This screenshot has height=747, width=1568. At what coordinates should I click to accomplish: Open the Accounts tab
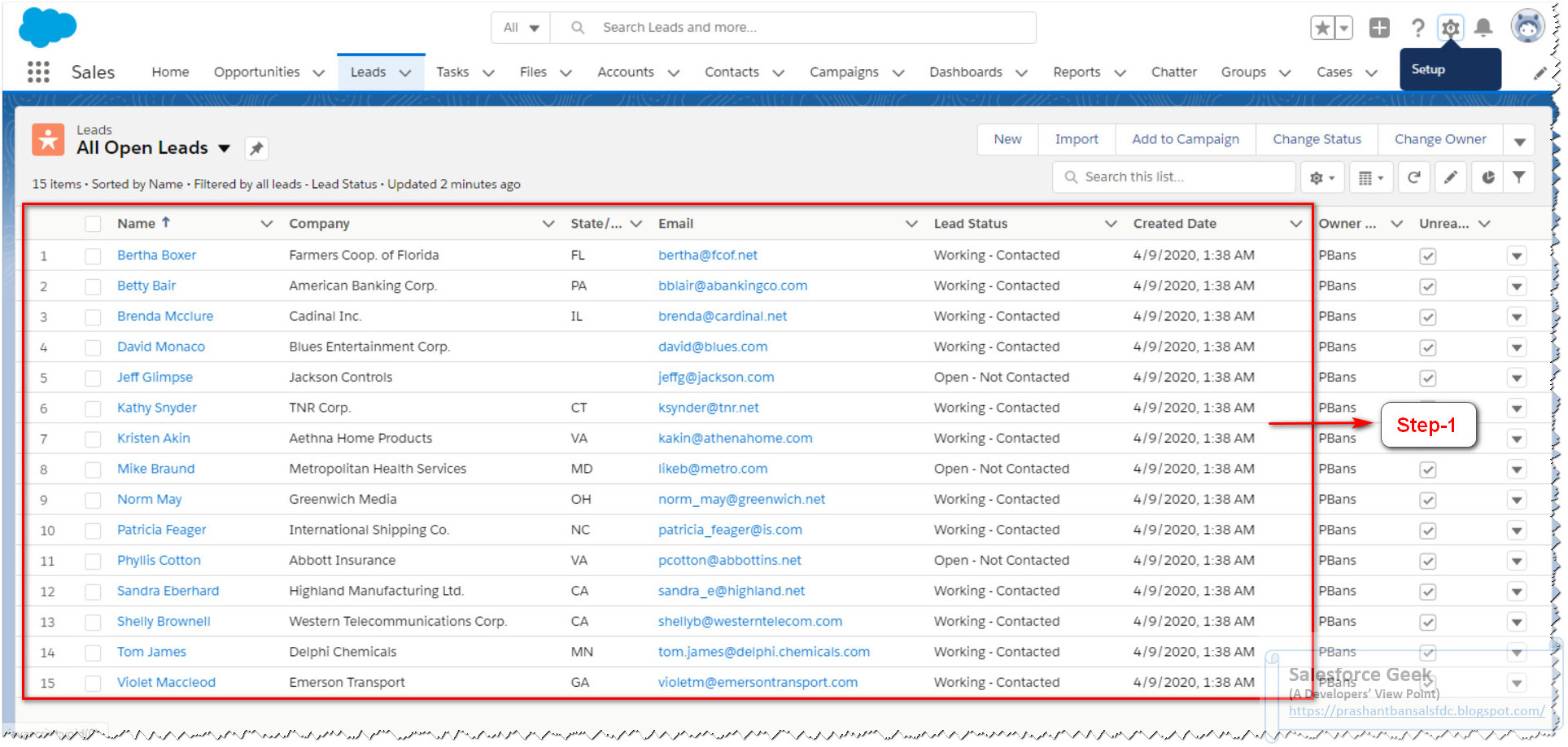625,72
